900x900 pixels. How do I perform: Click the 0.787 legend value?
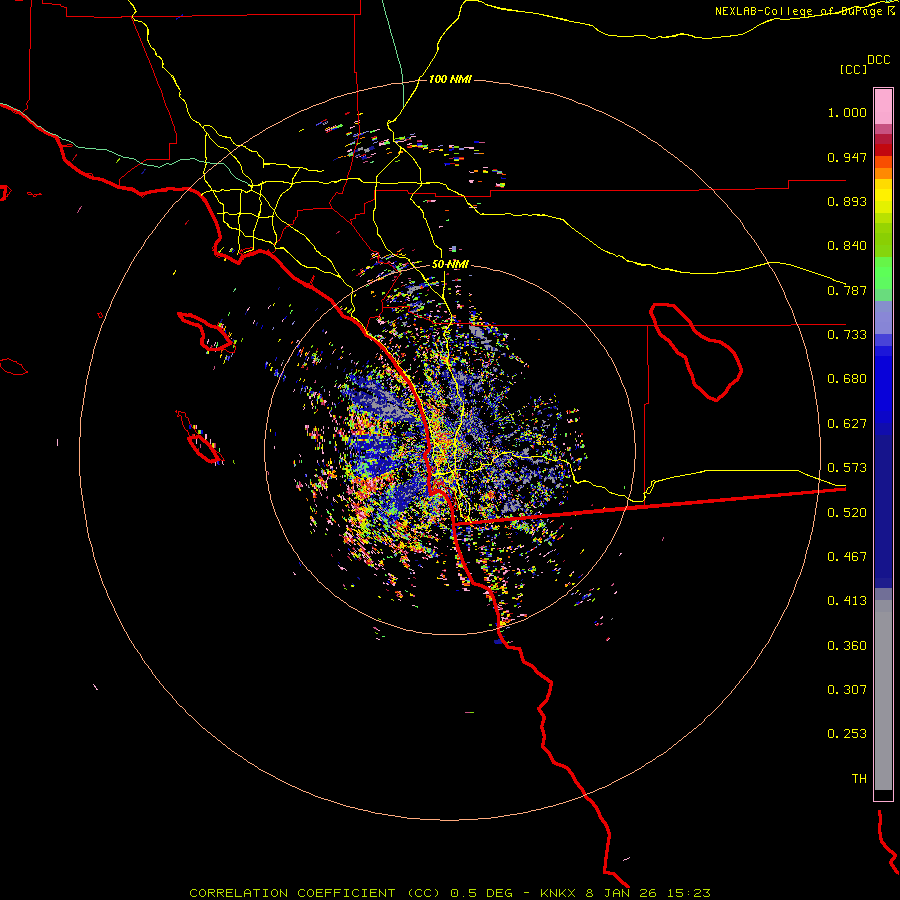847,290
